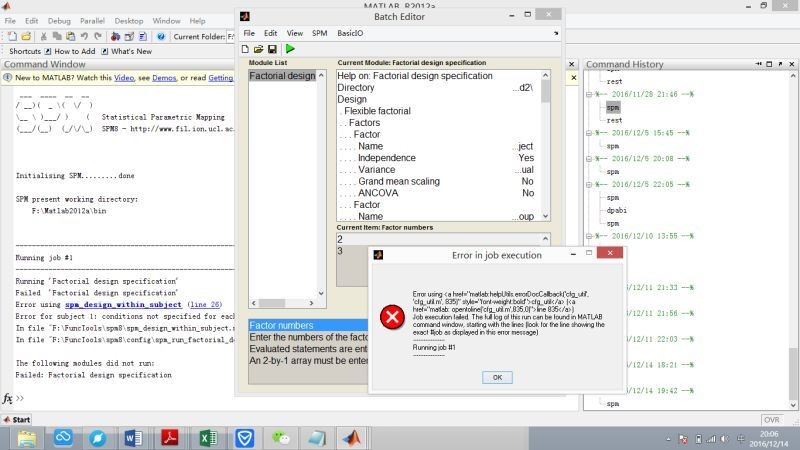Click the blue Help question mark icon

[161, 36]
